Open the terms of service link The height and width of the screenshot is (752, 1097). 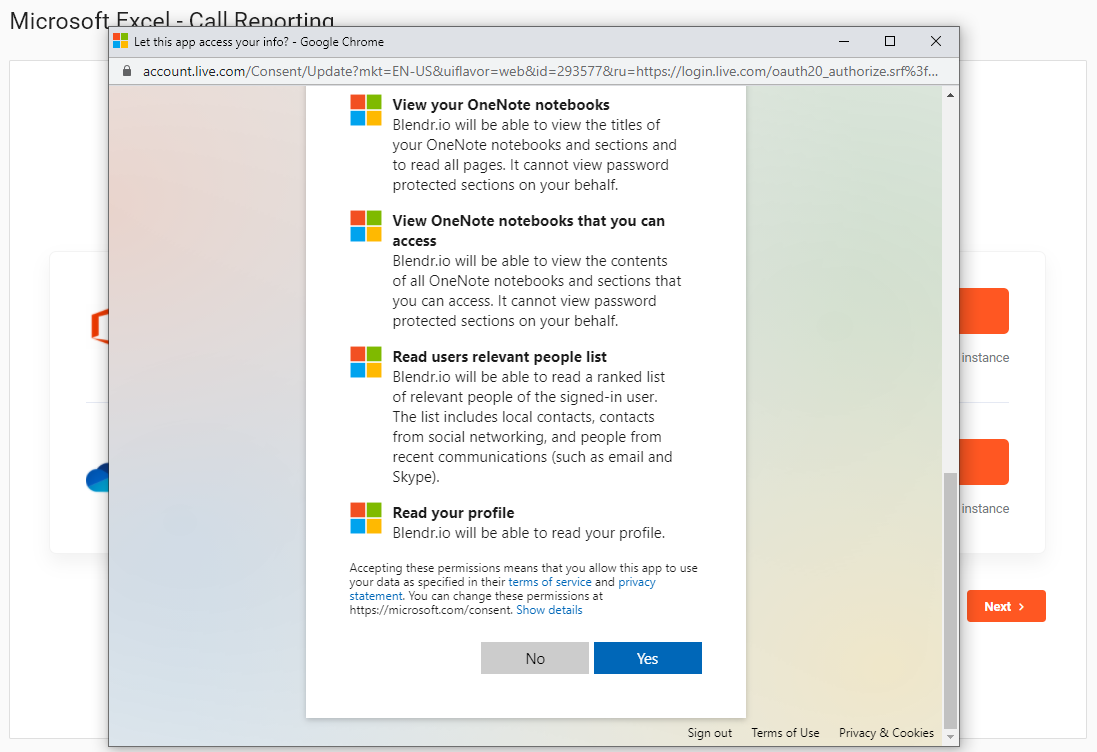(x=550, y=582)
